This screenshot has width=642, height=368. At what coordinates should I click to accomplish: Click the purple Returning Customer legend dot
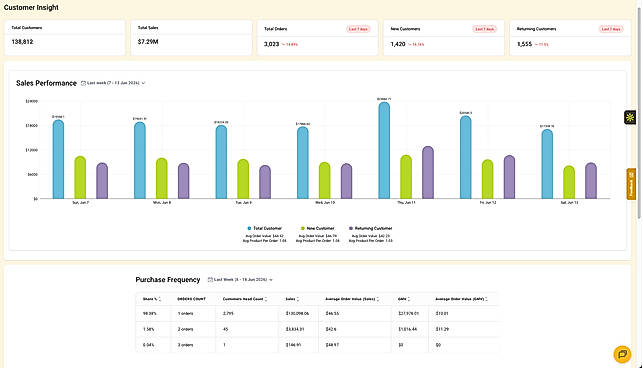pyautogui.click(x=351, y=228)
